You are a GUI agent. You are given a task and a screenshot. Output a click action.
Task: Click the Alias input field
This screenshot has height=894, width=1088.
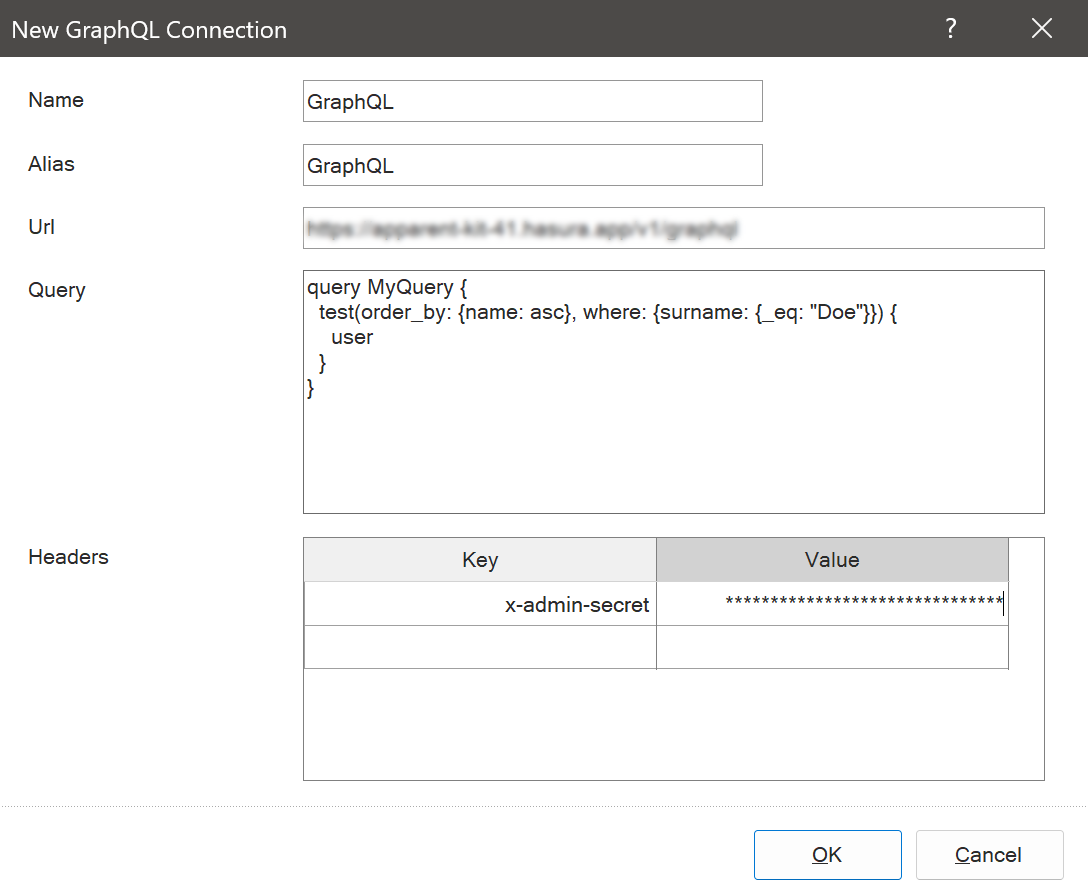point(533,165)
